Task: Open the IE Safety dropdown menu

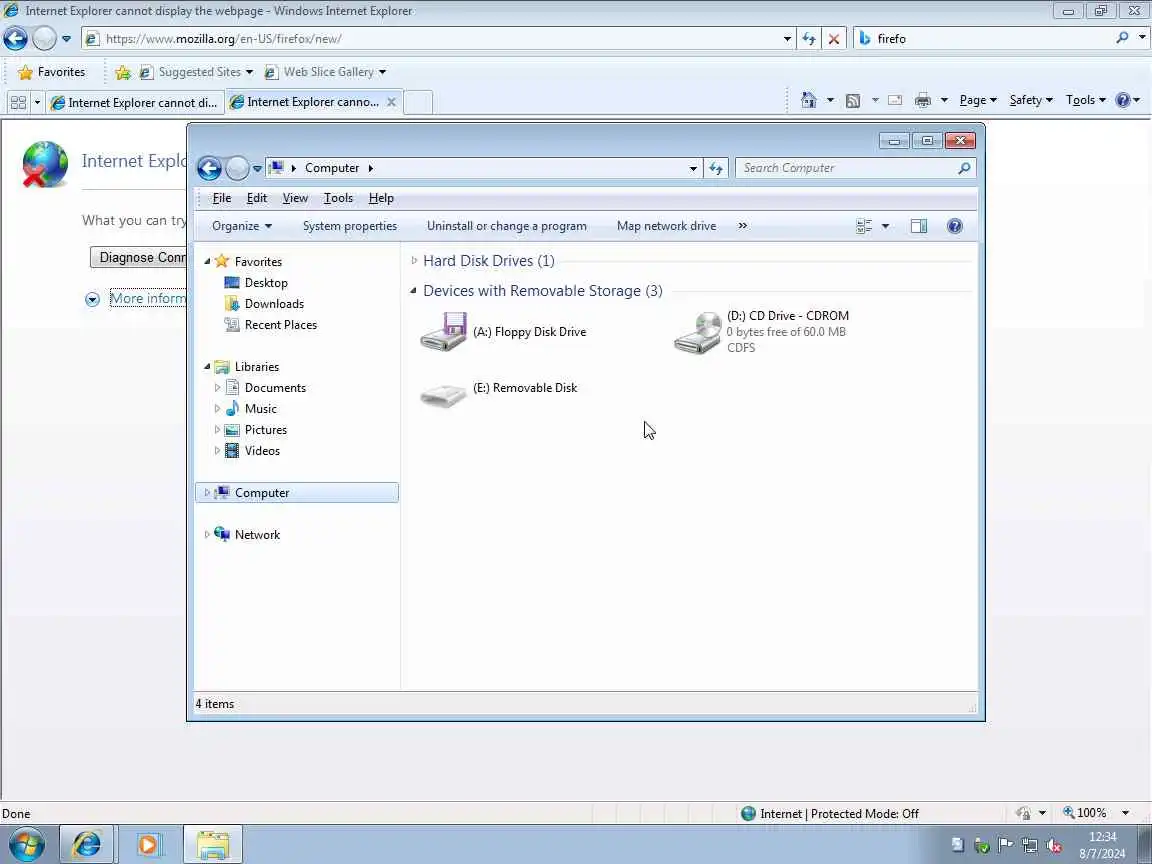Action: coord(1031,100)
